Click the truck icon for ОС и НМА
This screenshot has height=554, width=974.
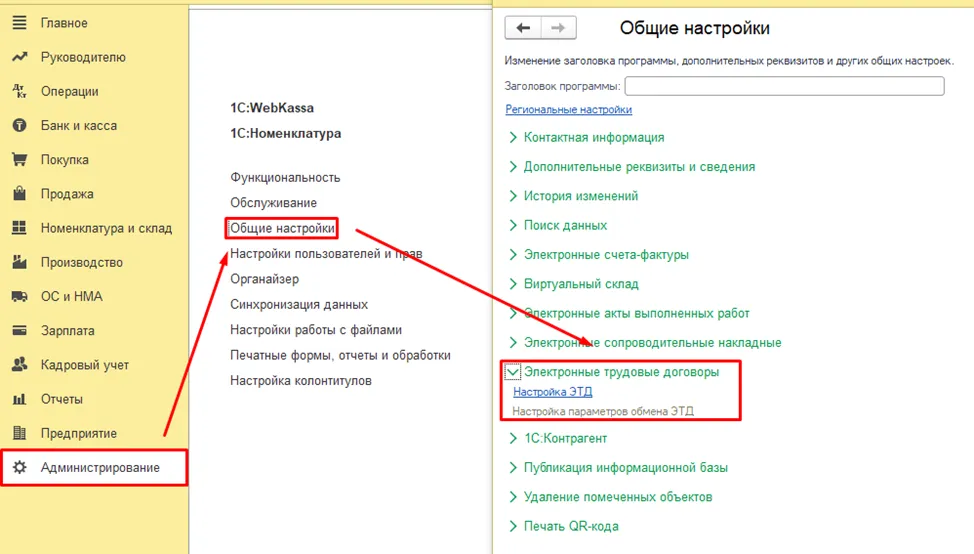click(19, 296)
